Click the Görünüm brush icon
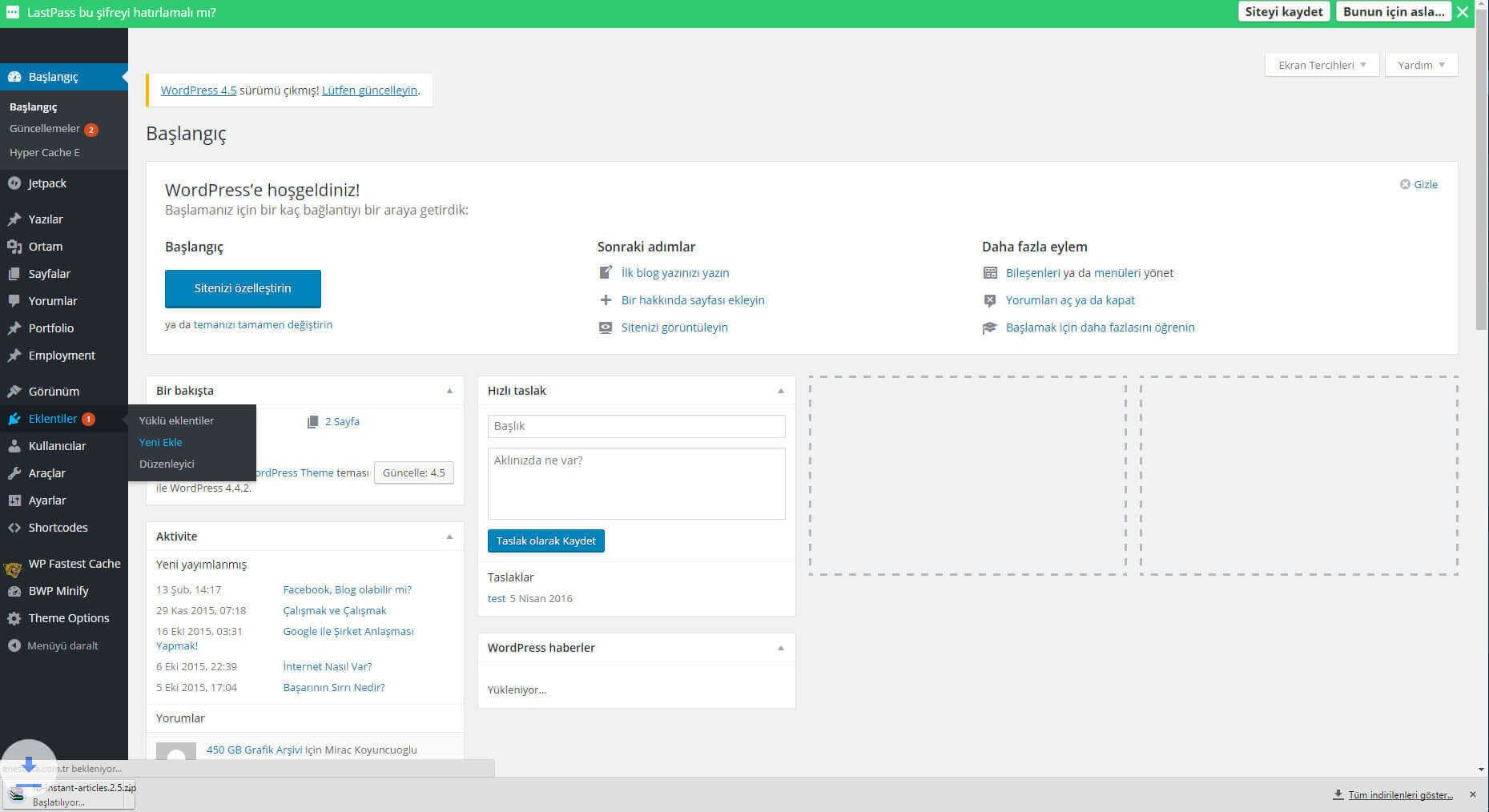Image resolution: width=1489 pixels, height=812 pixels. [14, 392]
